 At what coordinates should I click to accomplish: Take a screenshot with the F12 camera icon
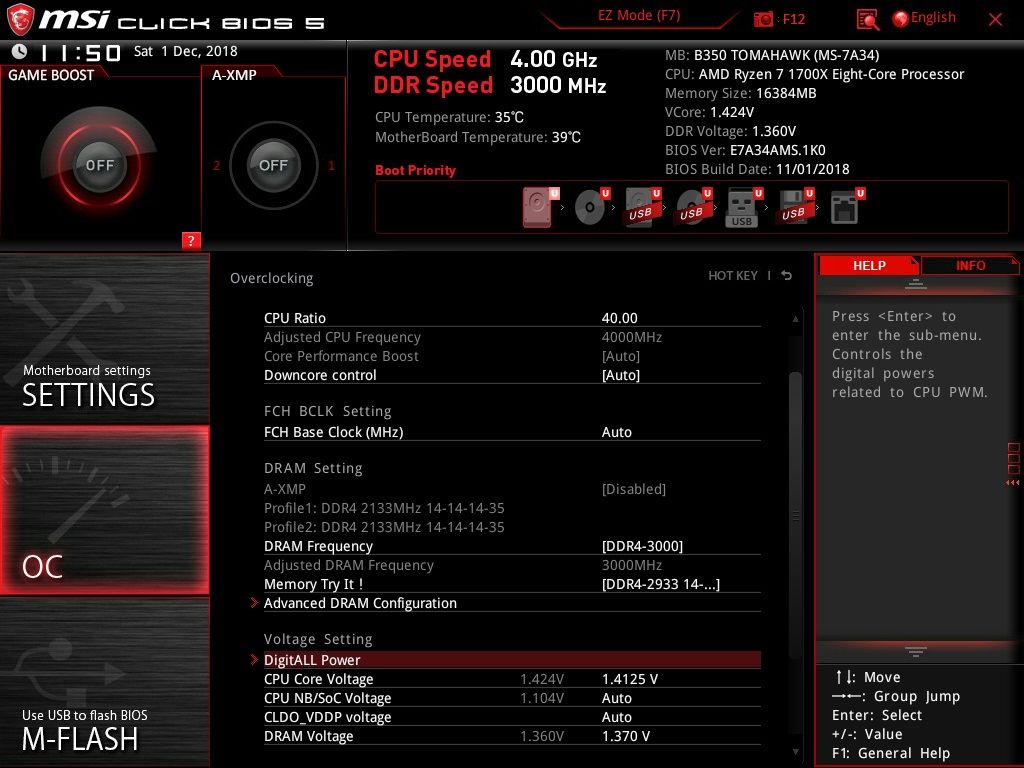tap(763, 19)
